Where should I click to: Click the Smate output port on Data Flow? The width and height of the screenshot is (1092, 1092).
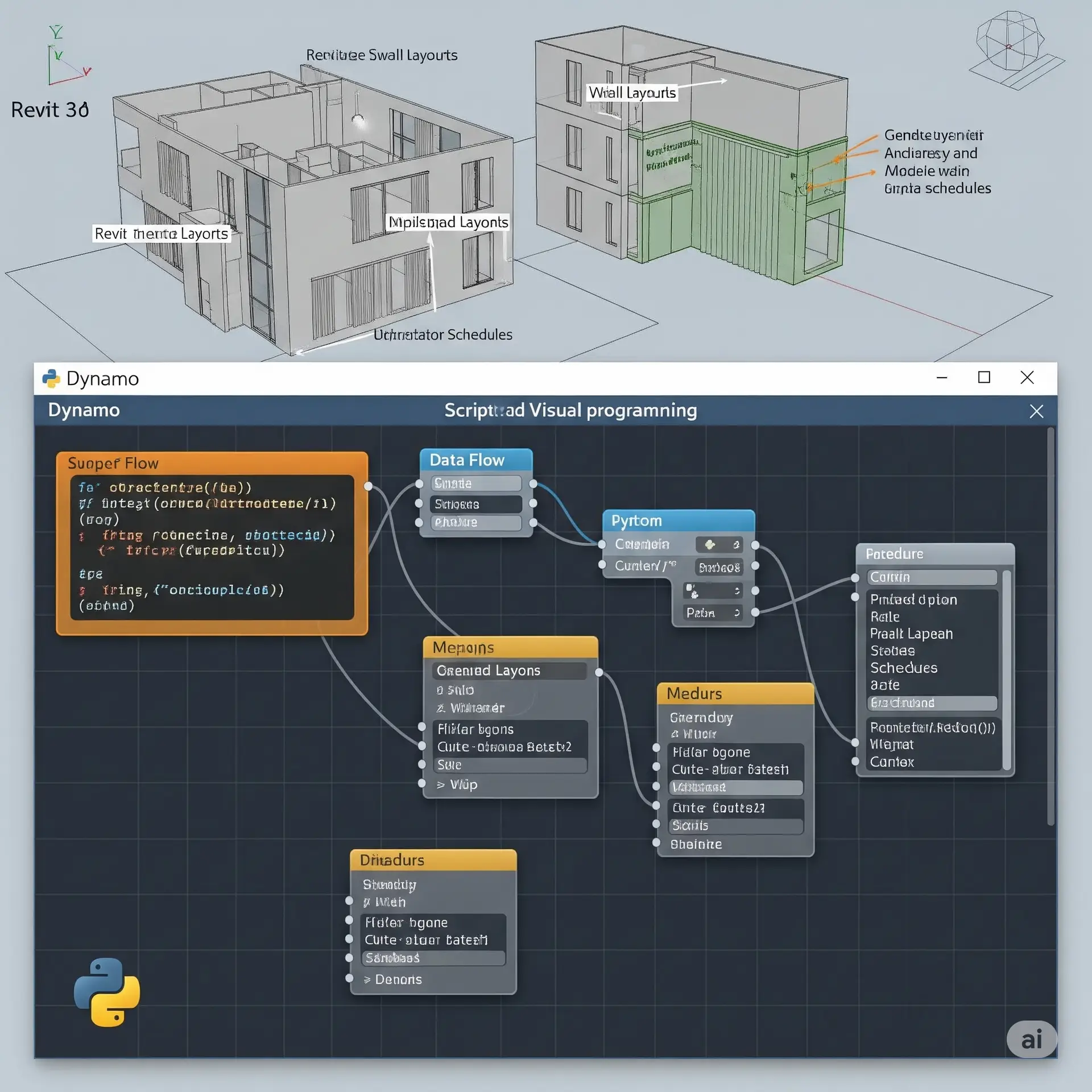(533, 484)
